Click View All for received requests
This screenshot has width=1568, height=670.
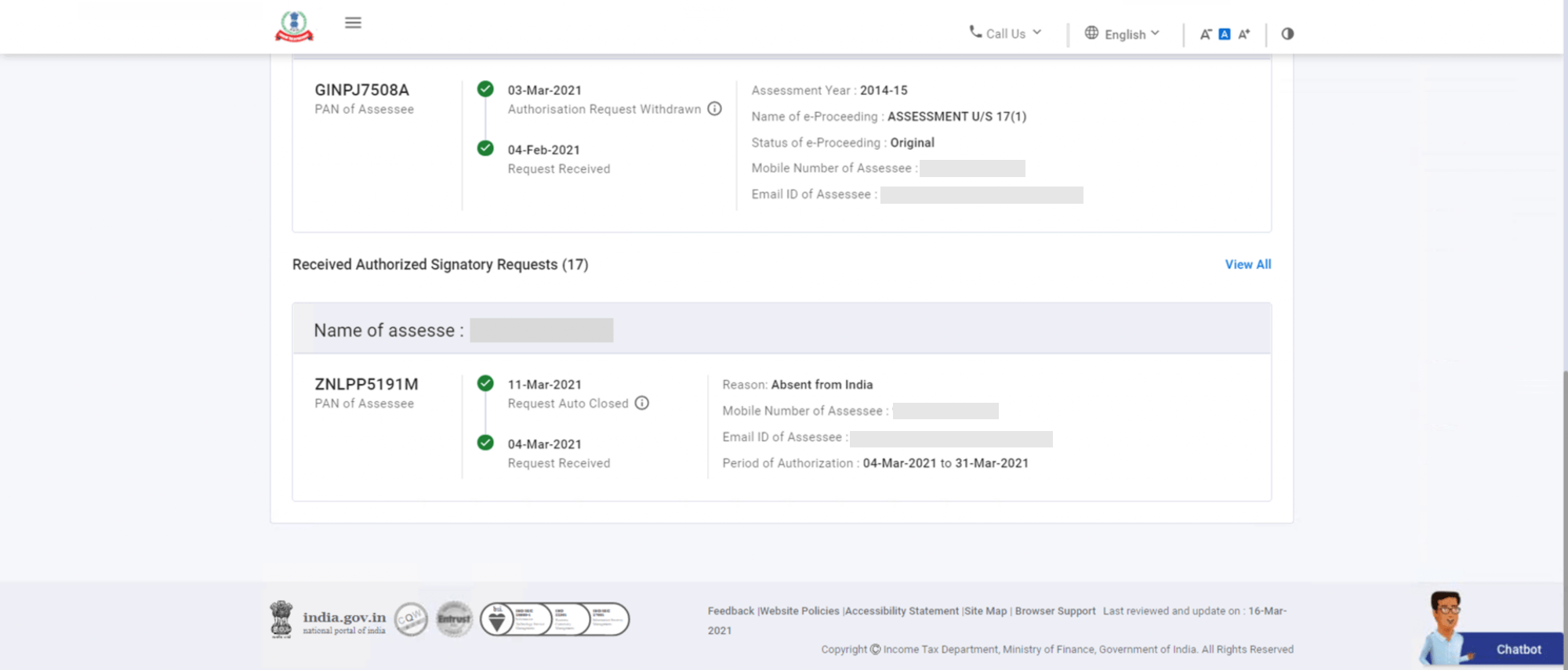click(1247, 265)
